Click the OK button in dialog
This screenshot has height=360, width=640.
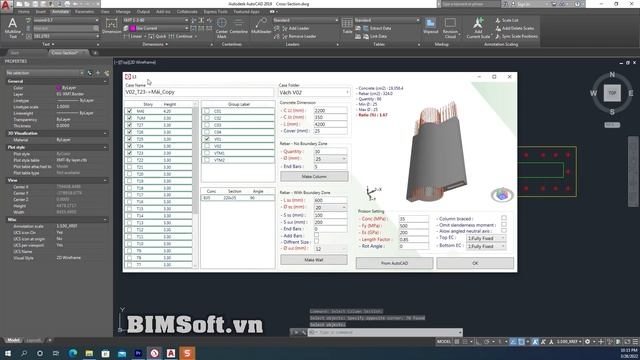475,263
